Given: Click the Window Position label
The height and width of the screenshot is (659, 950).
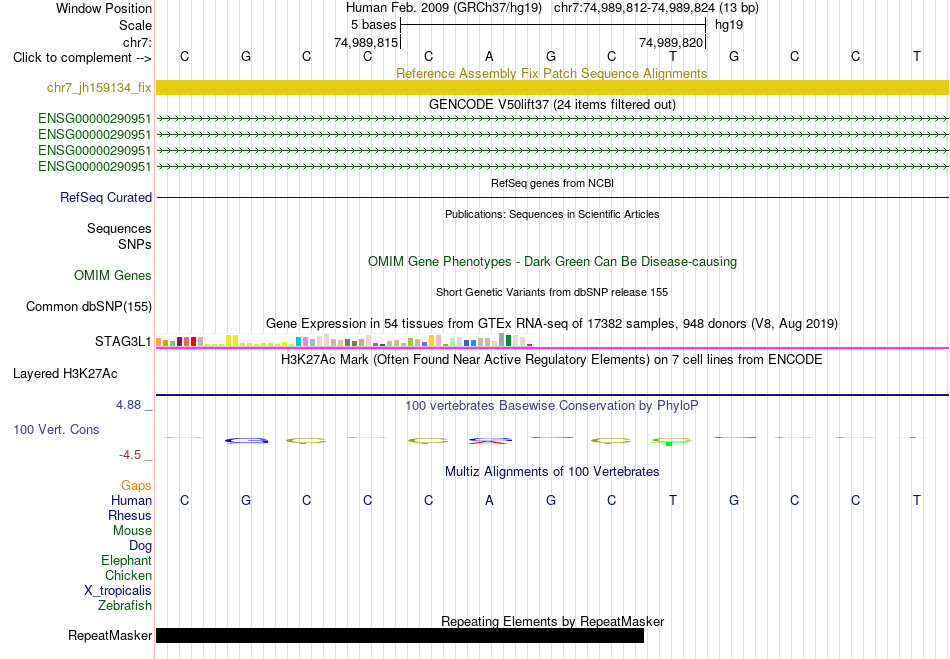Looking at the screenshot, I should 104,8.
